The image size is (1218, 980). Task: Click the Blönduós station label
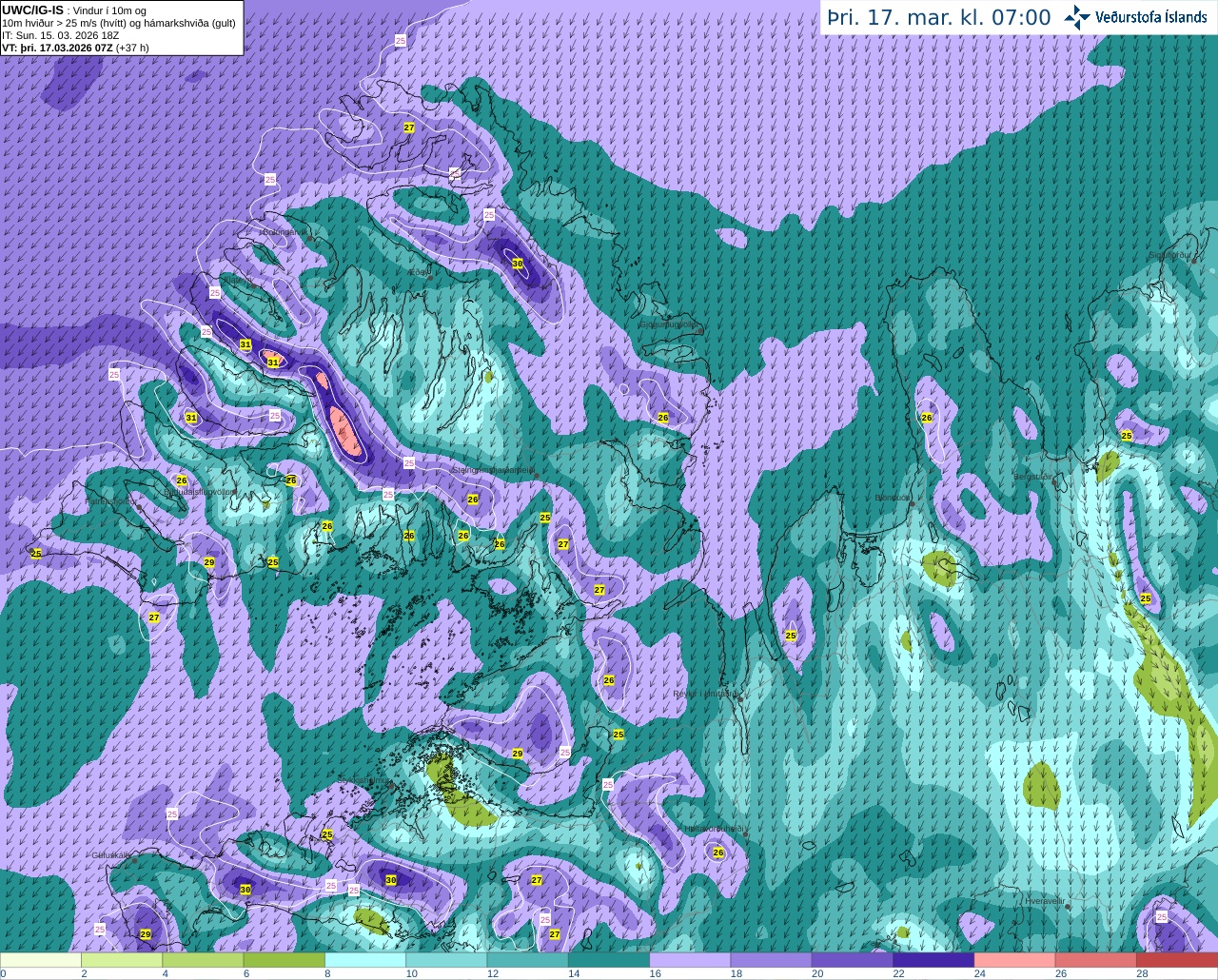click(893, 498)
